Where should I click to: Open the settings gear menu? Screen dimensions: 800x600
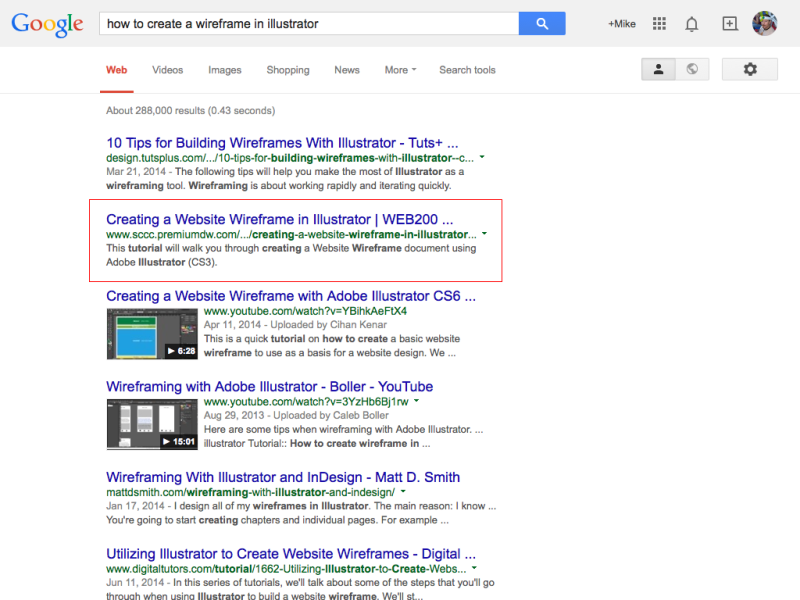click(x=749, y=69)
